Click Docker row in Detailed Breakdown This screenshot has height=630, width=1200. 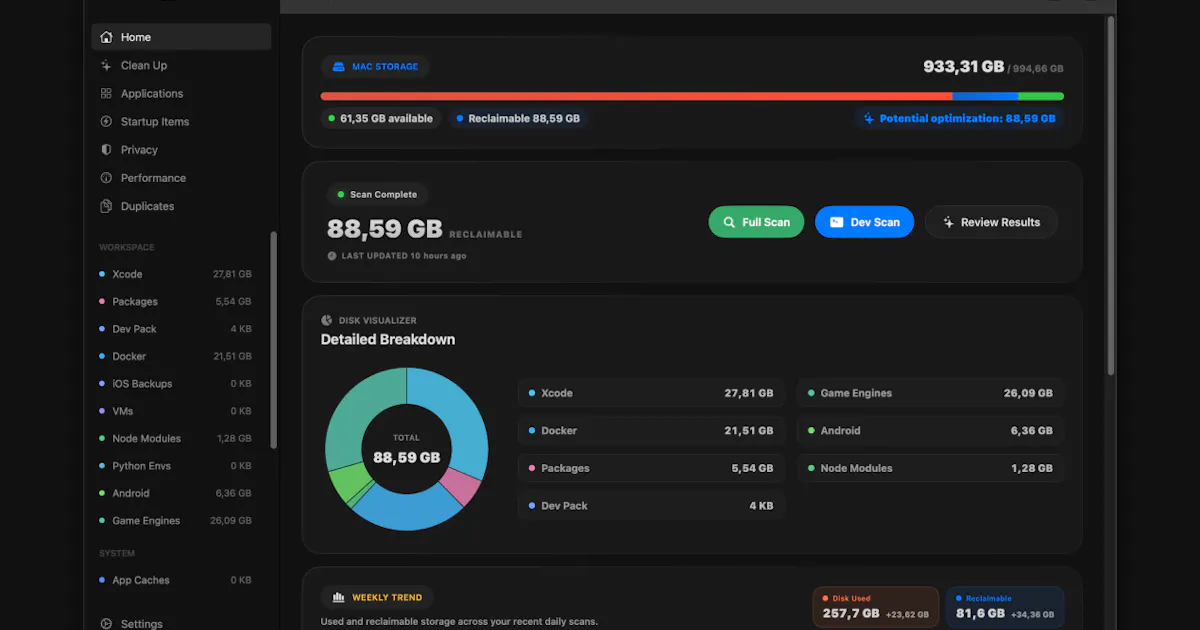point(651,431)
